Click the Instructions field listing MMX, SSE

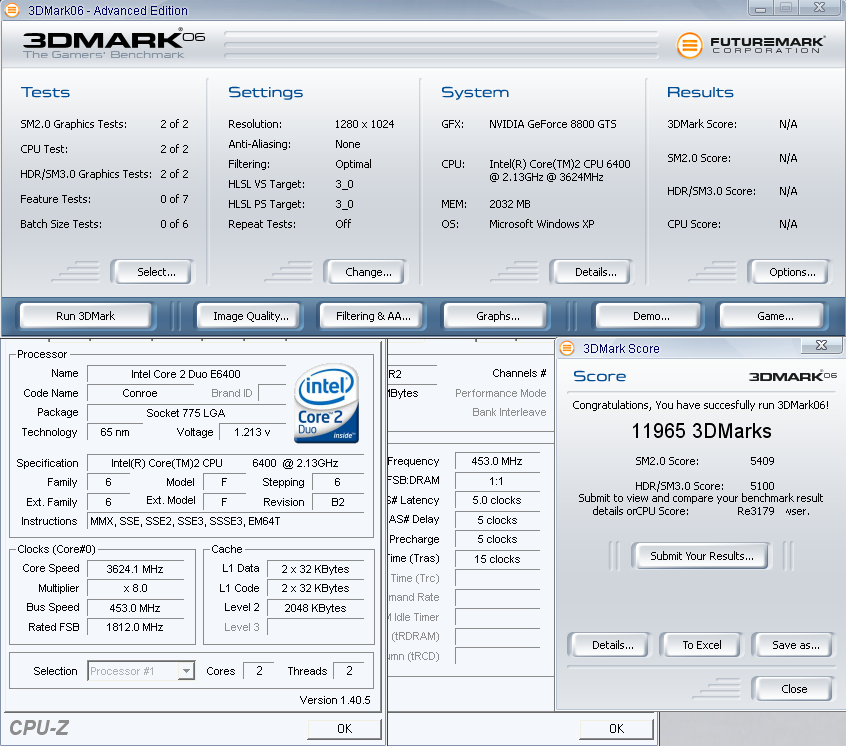[225, 521]
